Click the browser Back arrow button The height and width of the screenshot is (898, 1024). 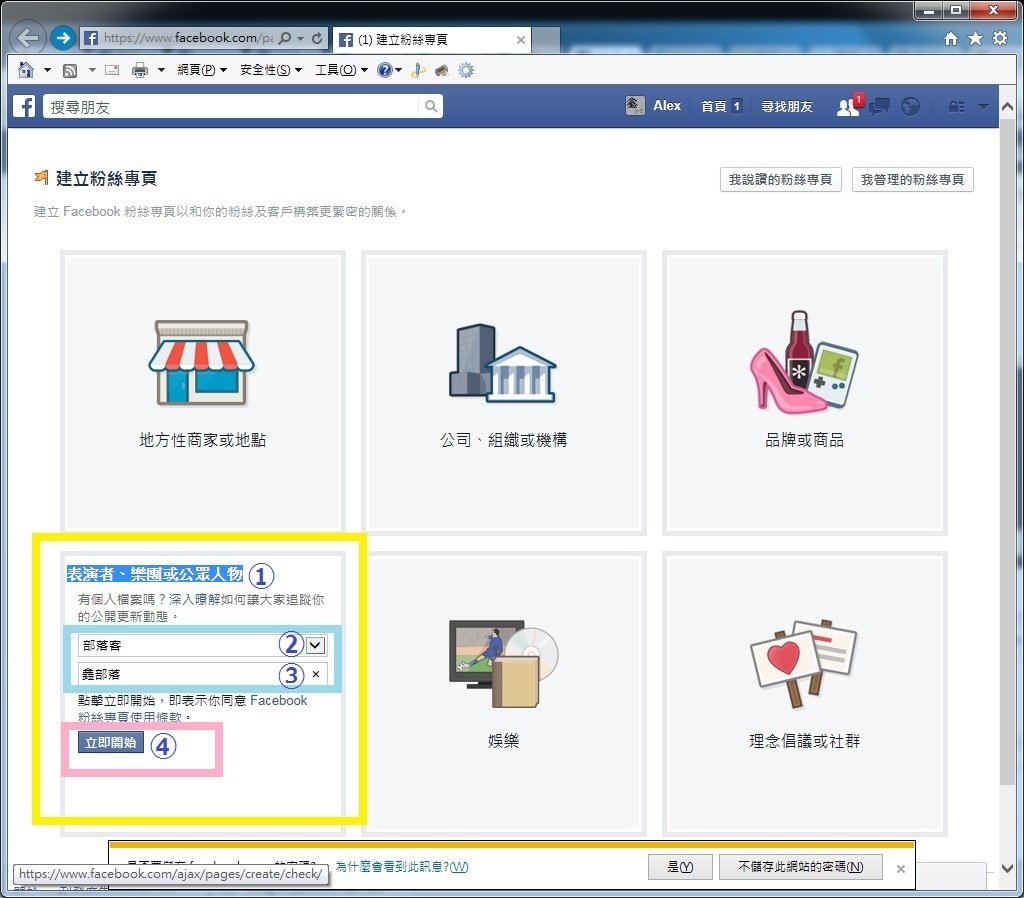click(x=27, y=38)
